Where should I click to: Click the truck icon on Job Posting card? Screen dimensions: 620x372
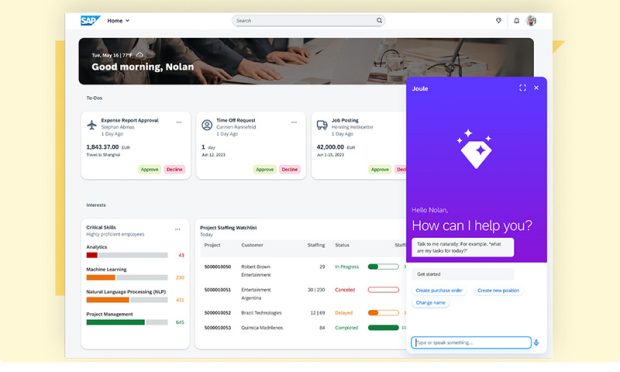(x=322, y=125)
